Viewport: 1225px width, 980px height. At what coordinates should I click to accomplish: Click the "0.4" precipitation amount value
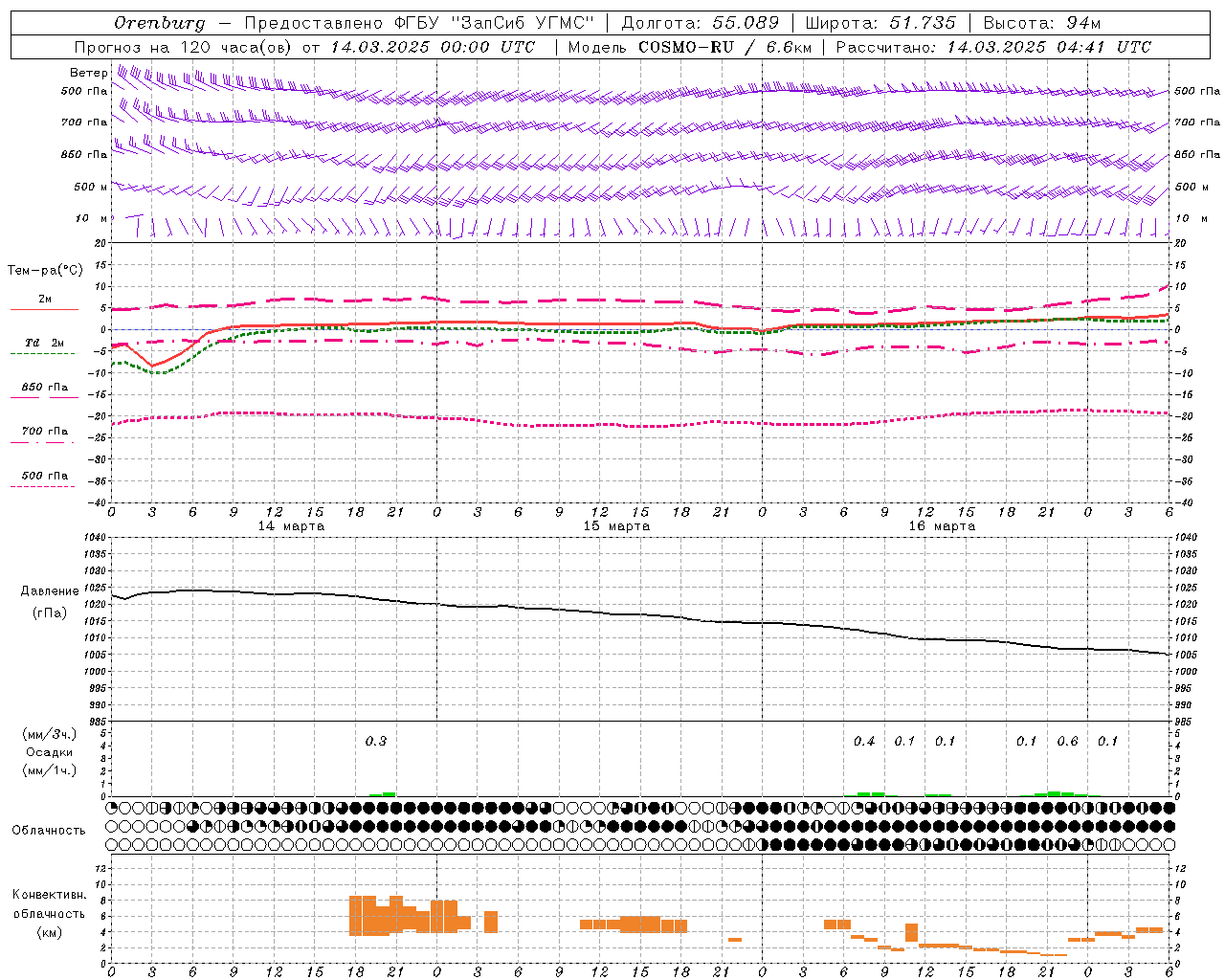(x=864, y=742)
